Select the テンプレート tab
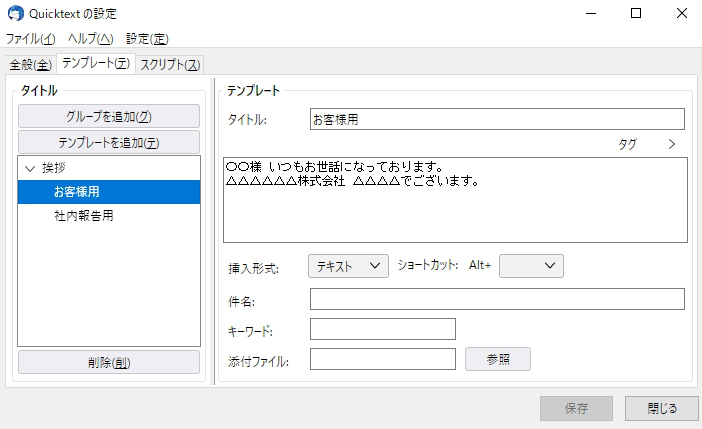The height and width of the screenshot is (429, 702). (x=95, y=64)
